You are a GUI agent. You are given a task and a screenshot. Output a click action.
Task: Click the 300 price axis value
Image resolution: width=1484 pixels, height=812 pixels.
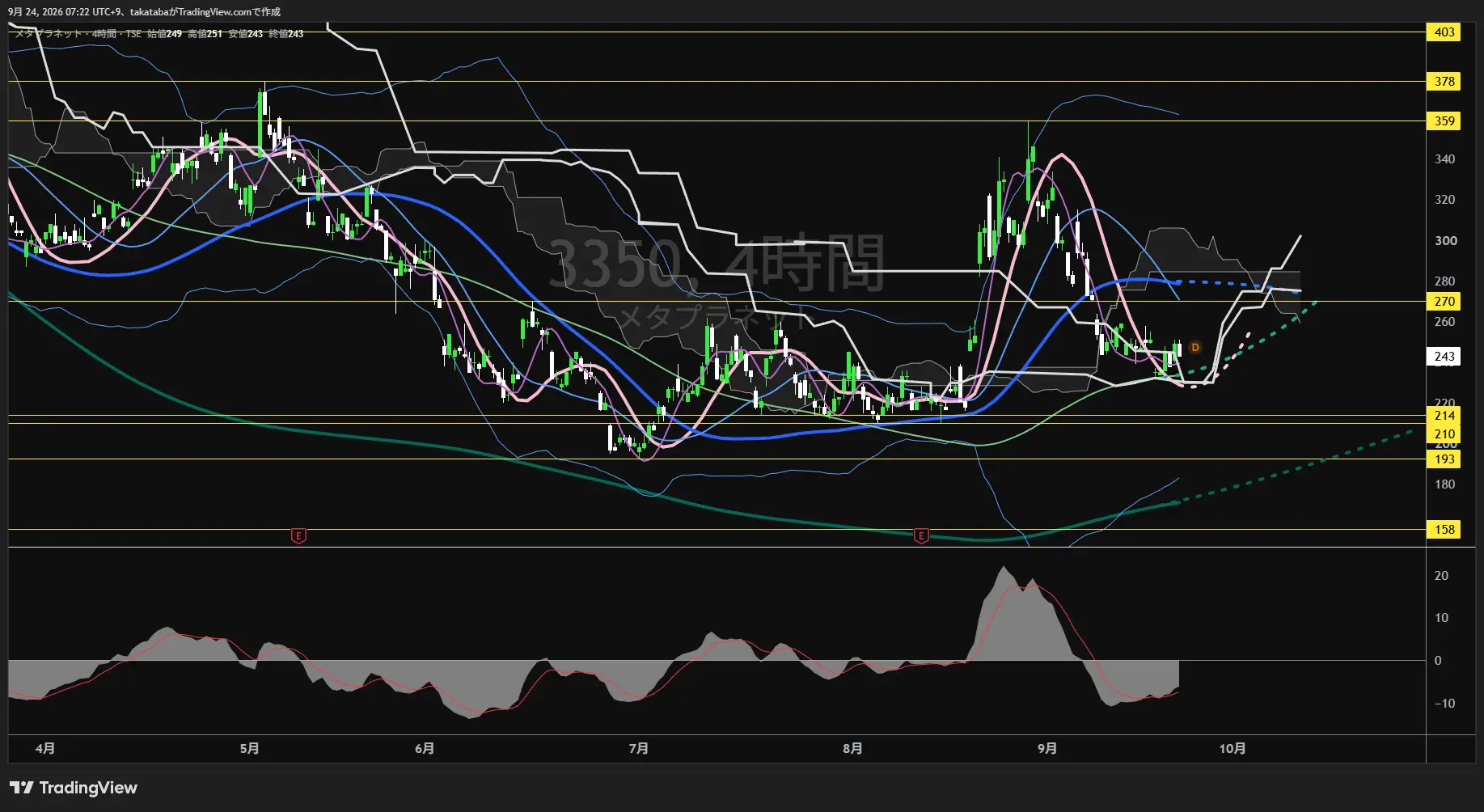tap(1445, 241)
